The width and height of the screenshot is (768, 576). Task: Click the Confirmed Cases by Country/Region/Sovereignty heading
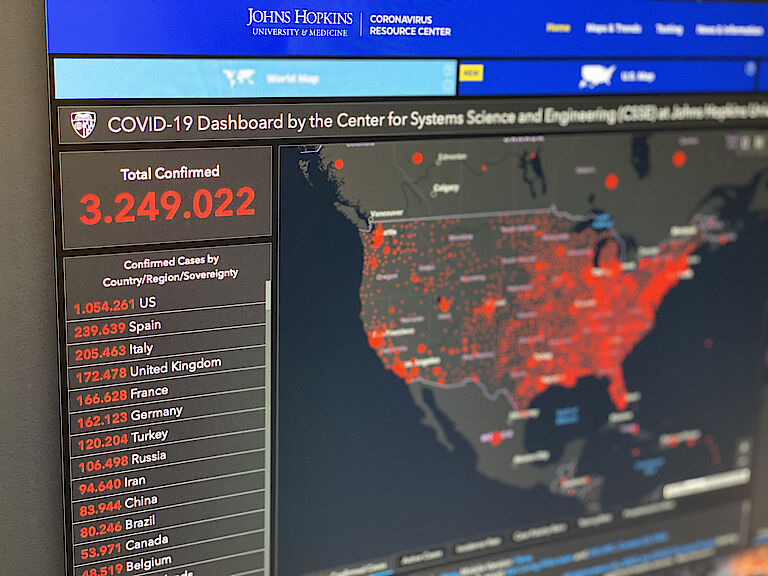170,270
